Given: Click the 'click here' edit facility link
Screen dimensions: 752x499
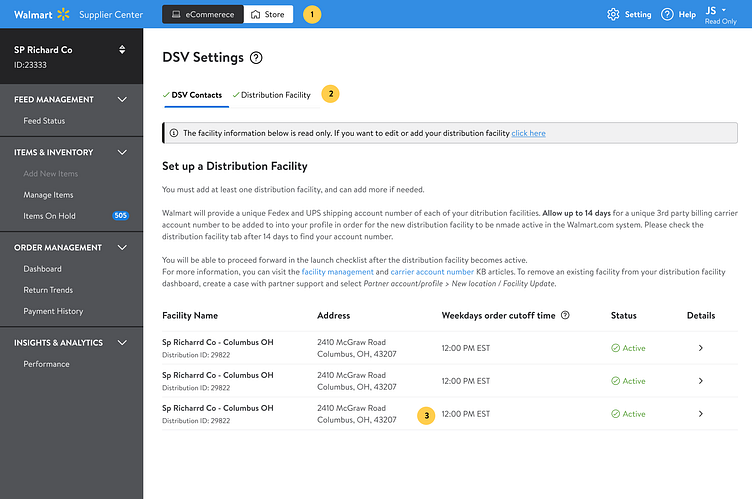Looking at the screenshot, I should coord(529,133).
